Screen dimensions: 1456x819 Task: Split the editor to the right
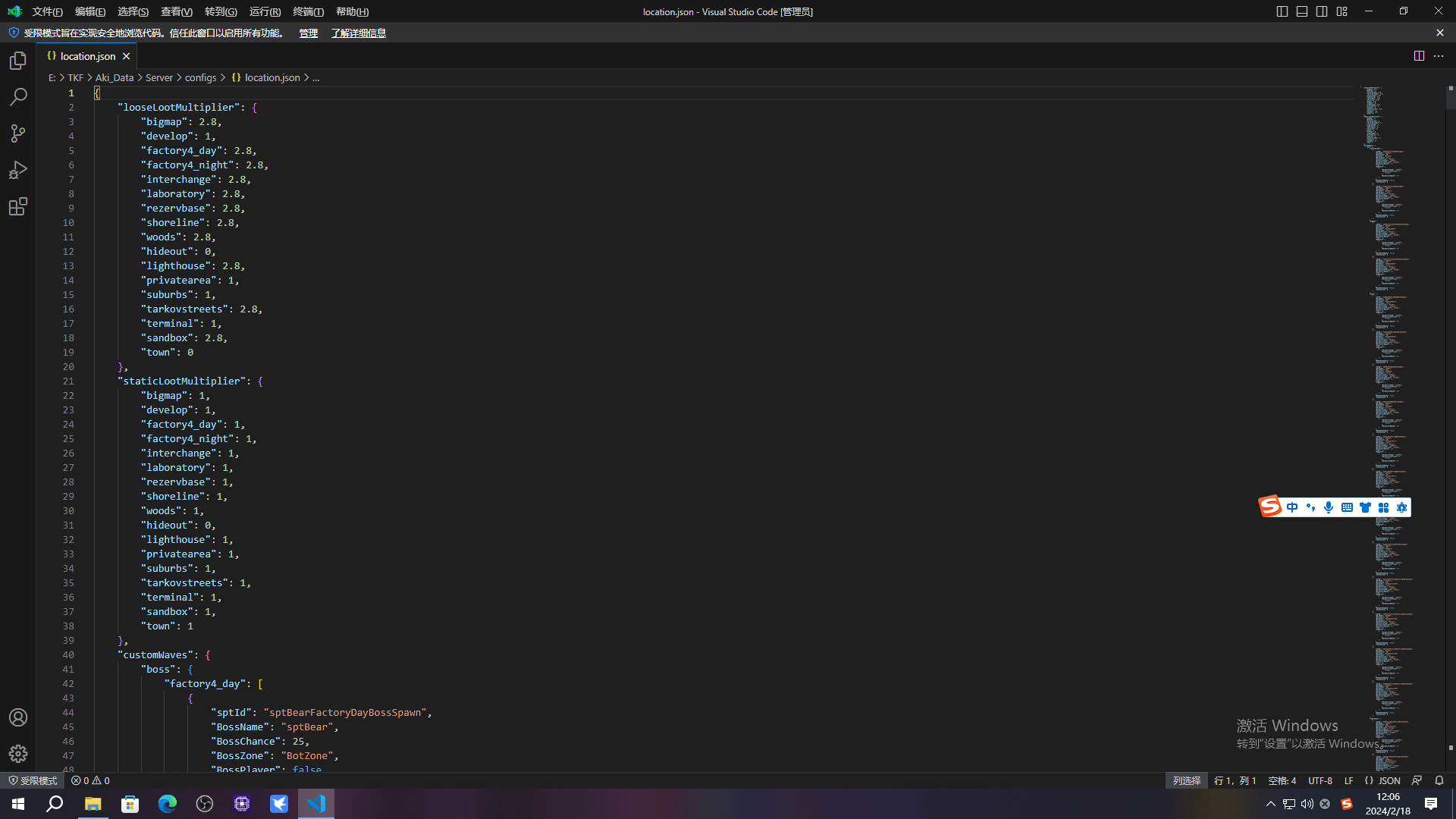1419,56
